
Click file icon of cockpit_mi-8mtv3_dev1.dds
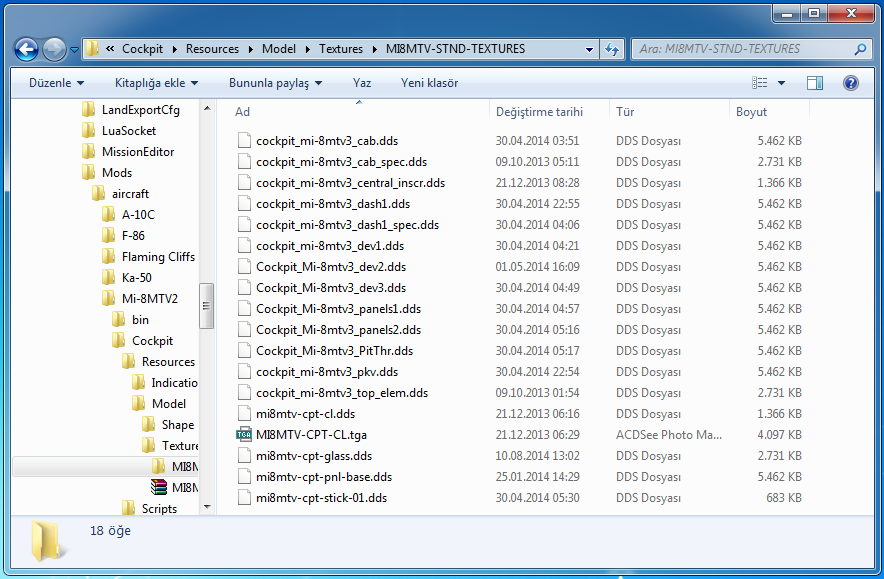(244, 246)
